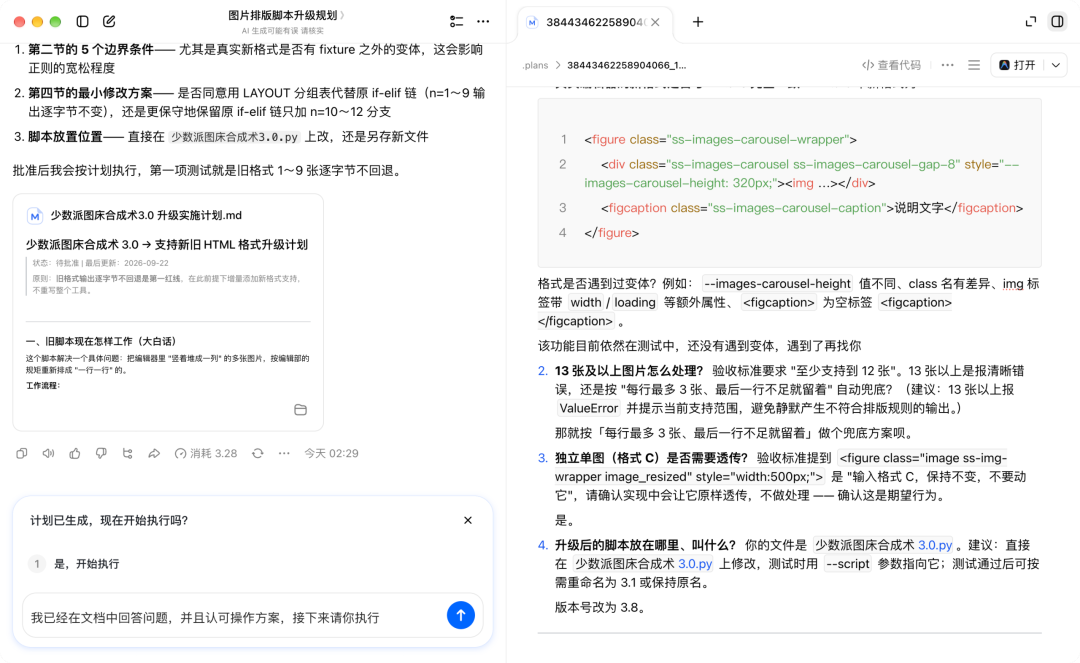The width and height of the screenshot is (1080, 663).
Task: Like the reply with thumbs up
Action: [x=74, y=453]
